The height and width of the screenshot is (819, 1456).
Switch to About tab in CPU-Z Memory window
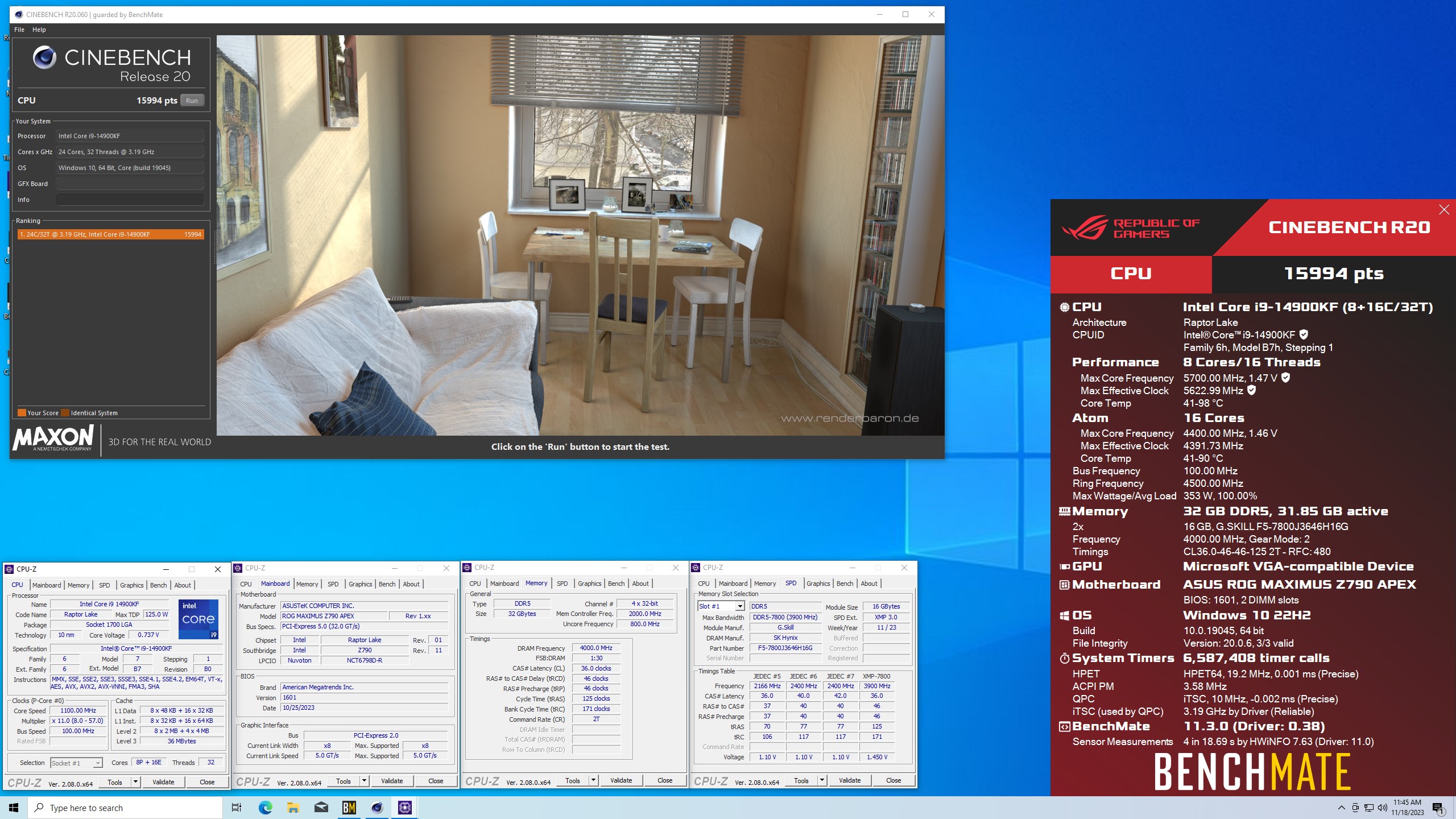pyautogui.click(x=640, y=583)
